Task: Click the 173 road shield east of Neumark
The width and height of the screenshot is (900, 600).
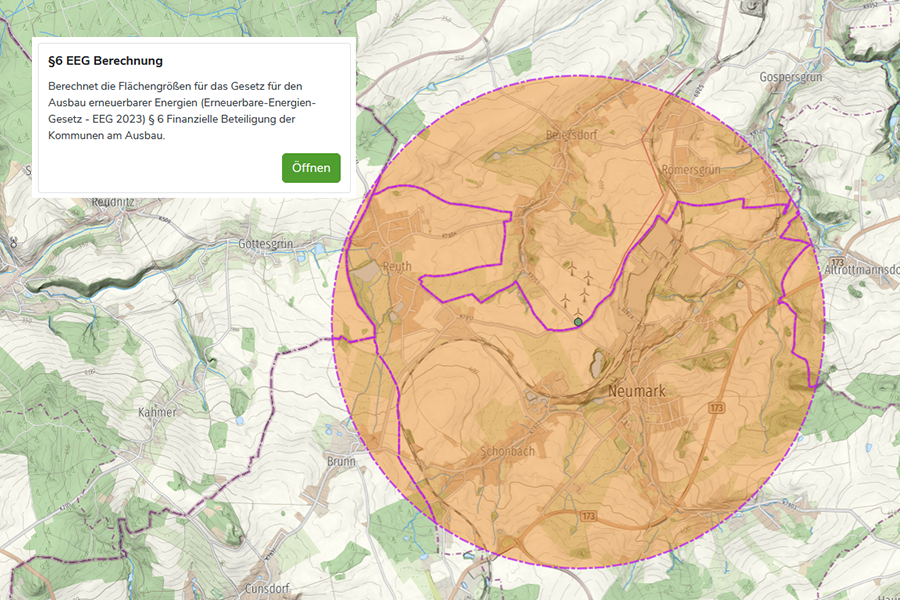Action: tap(716, 408)
